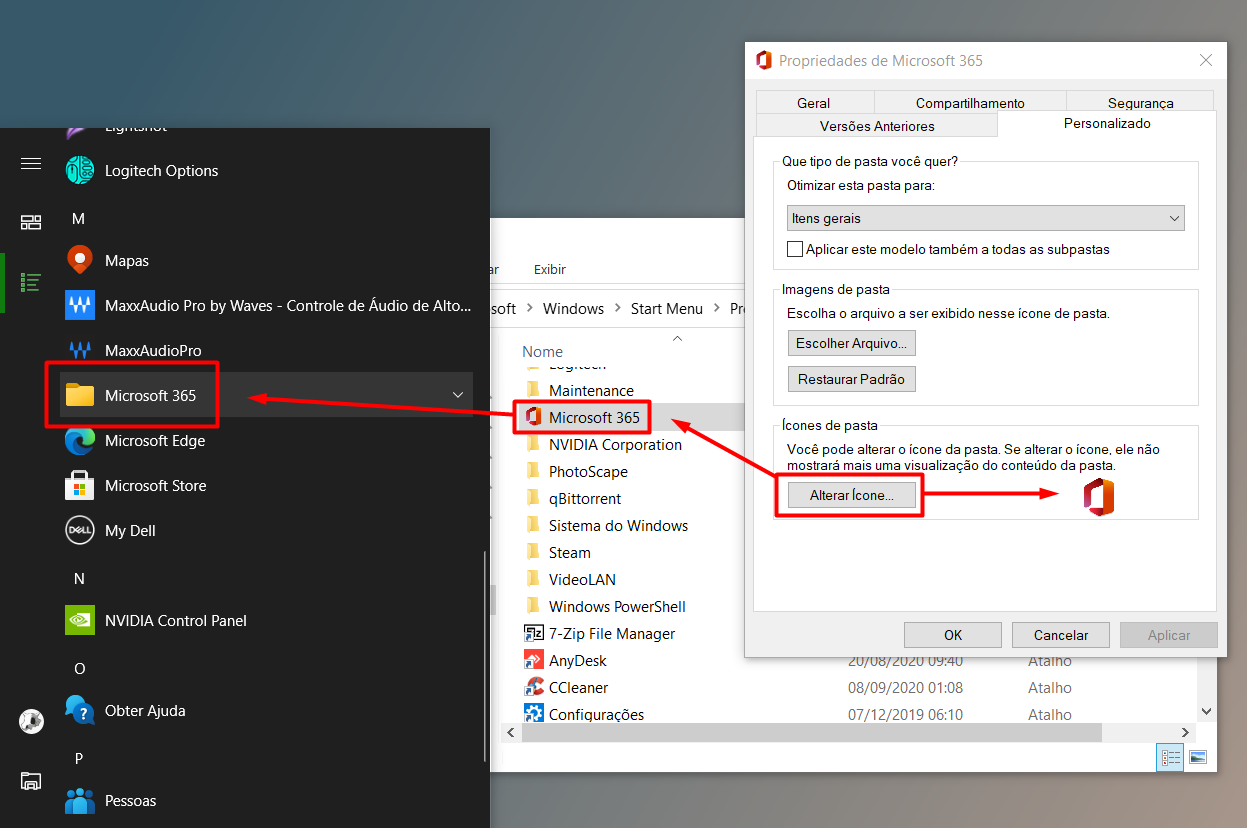Jump to letter N header in Start
1247x828 pixels.
(79, 579)
